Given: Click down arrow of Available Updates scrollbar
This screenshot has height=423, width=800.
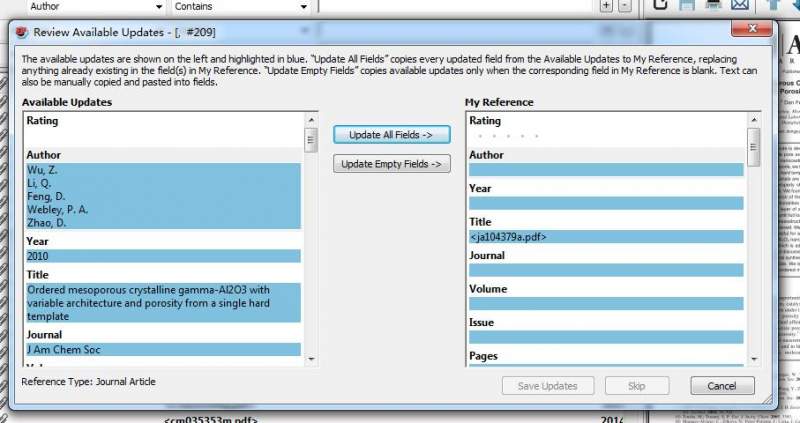Looking at the screenshot, I should tap(311, 359).
